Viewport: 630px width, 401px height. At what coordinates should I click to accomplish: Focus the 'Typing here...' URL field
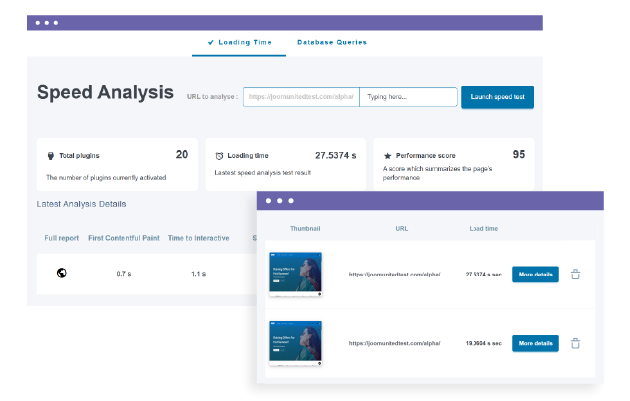coord(408,97)
